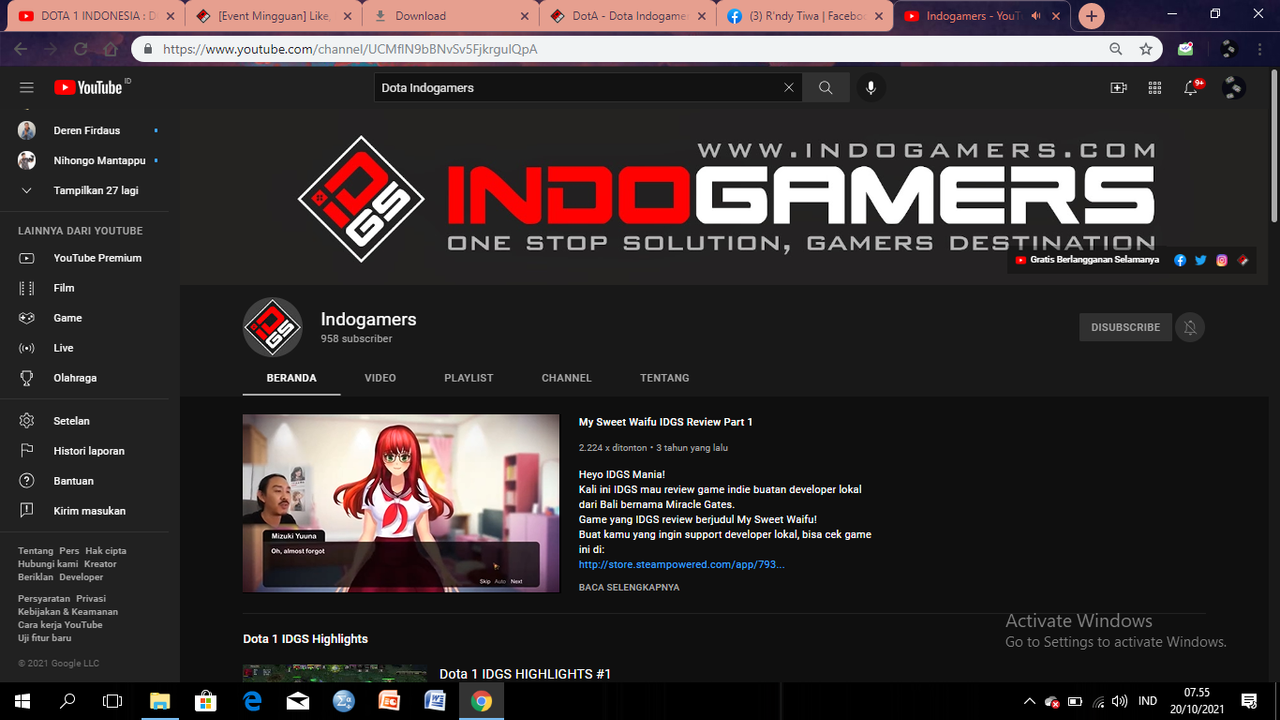Open File Explorer from taskbar

159,701
